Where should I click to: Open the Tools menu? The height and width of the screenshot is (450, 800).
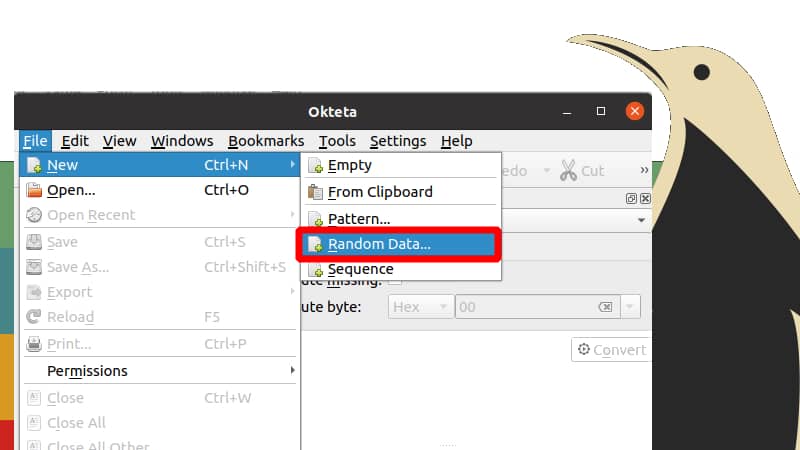pyautogui.click(x=337, y=141)
